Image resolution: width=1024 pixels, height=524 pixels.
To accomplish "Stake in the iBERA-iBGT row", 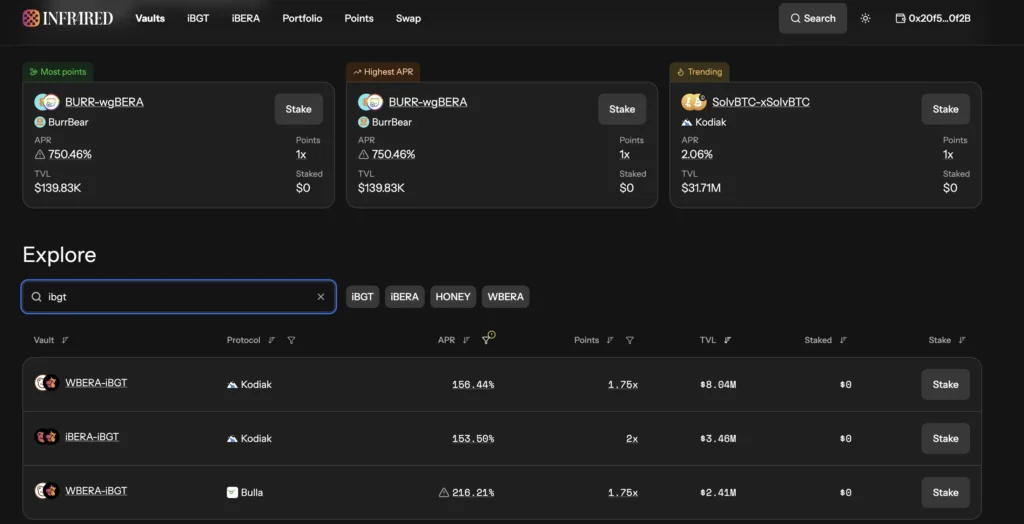I will tap(946, 438).
